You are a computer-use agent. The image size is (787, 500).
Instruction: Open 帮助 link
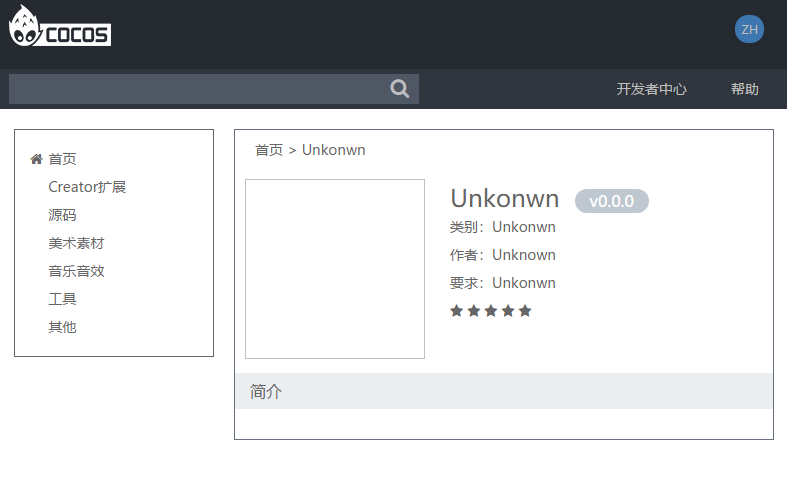point(744,89)
